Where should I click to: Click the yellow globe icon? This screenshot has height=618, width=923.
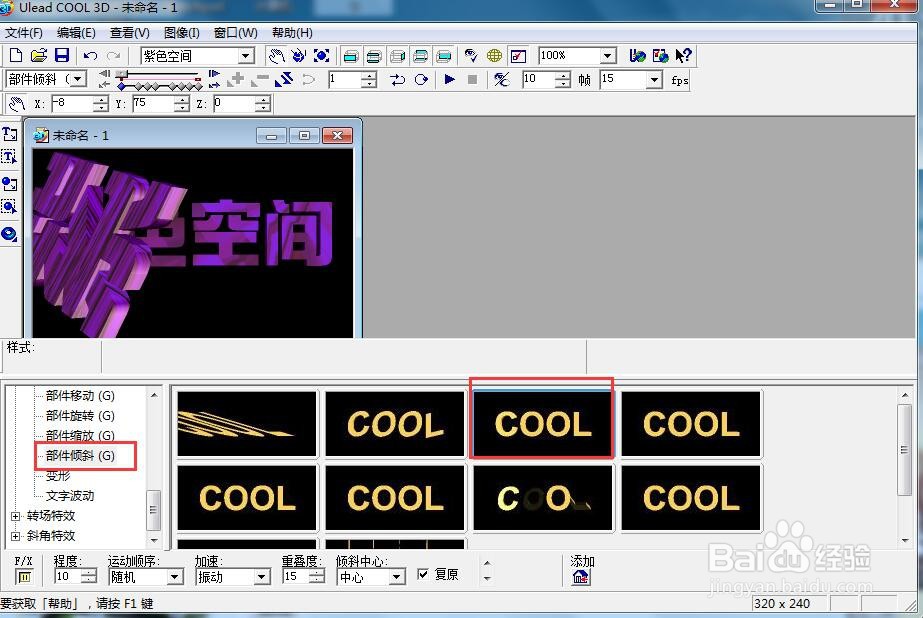[x=494, y=56]
